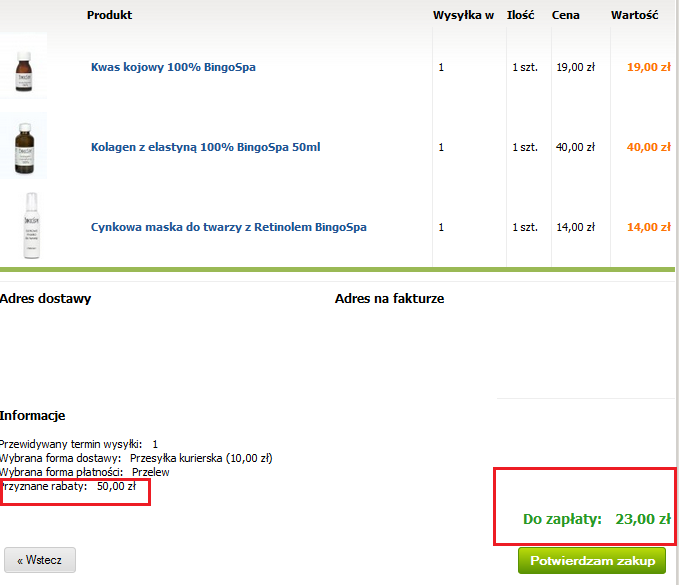
Task: Click the Przyznane rabaty 50,00 zł line
Action: pyautogui.click(x=68, y=486)
